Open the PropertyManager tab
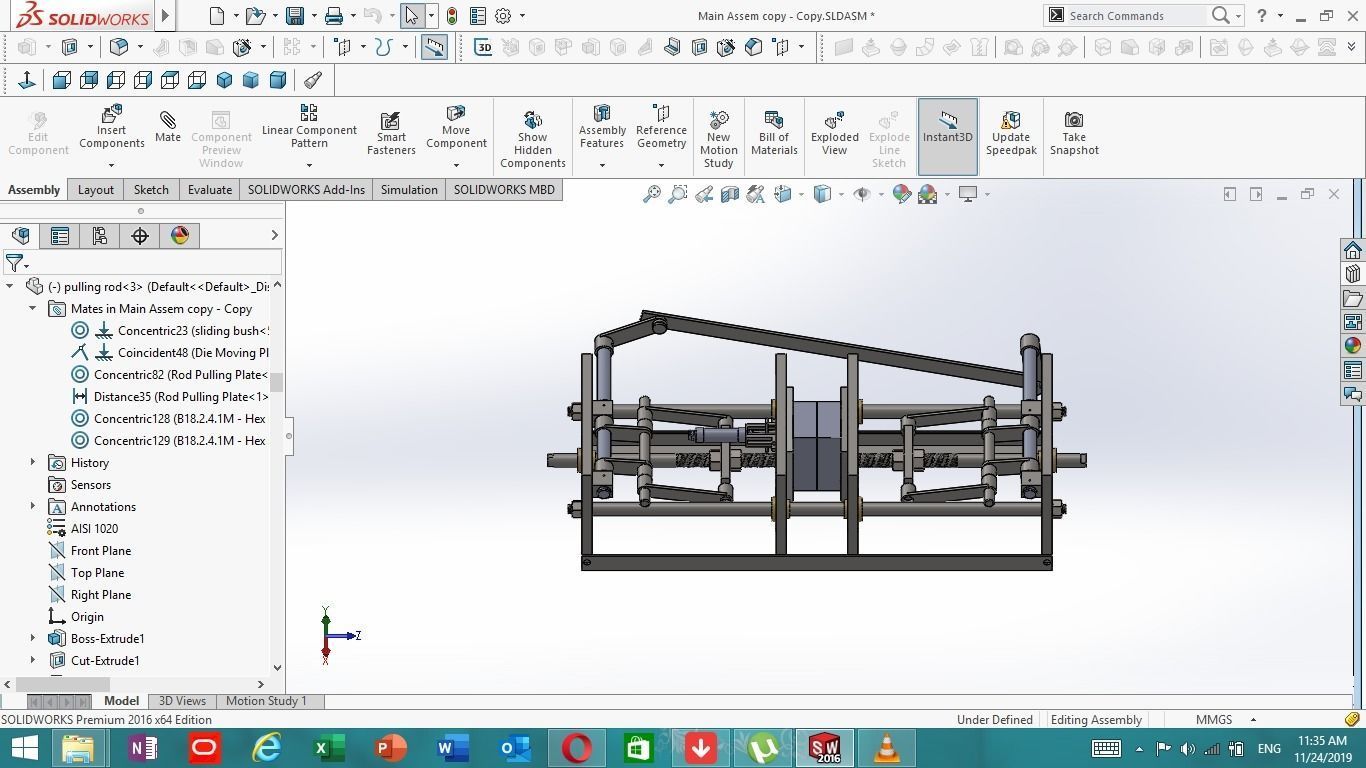The image size is (1366, 768). [60, 235]
